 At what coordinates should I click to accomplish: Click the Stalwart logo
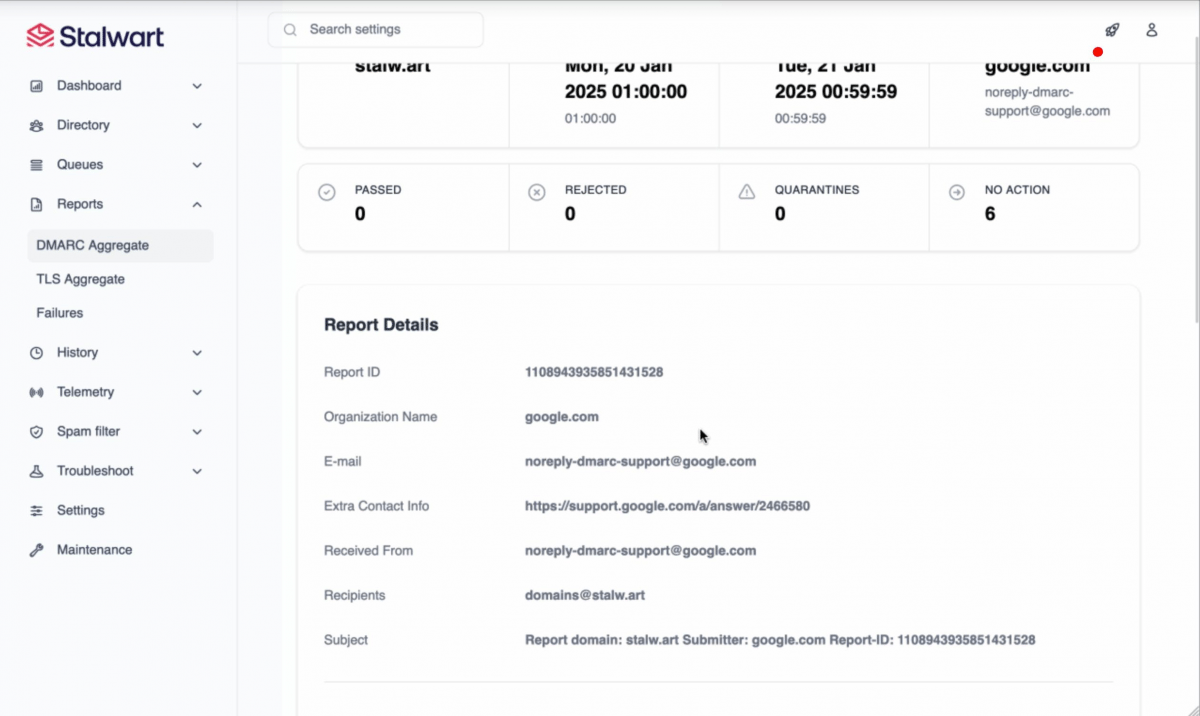click(x=95, y=37)
